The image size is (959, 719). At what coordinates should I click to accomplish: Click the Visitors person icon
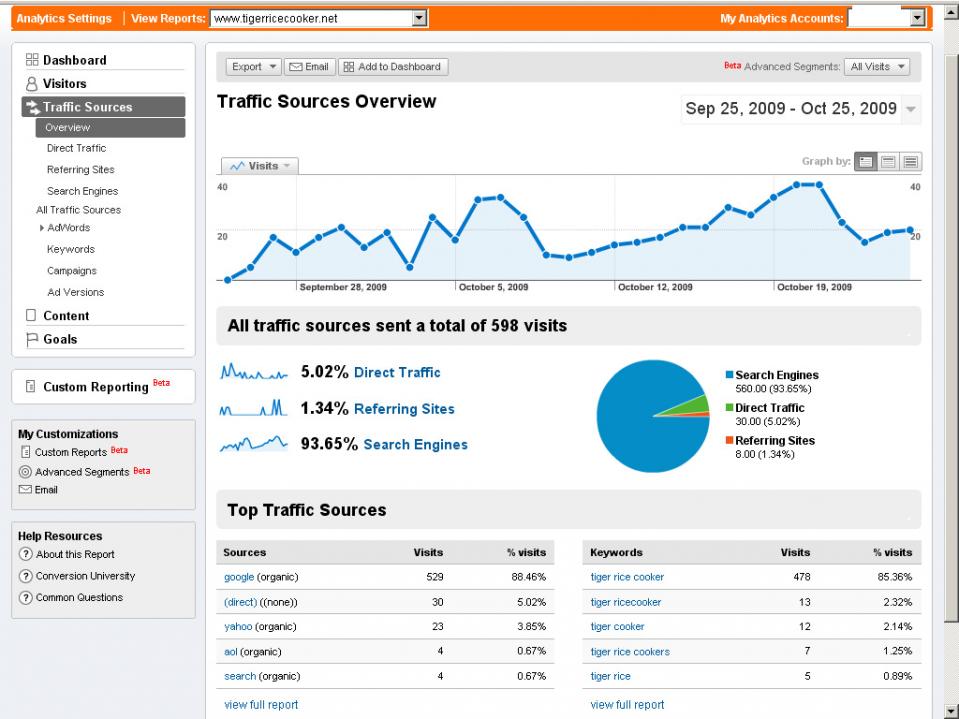pos(31,84)
